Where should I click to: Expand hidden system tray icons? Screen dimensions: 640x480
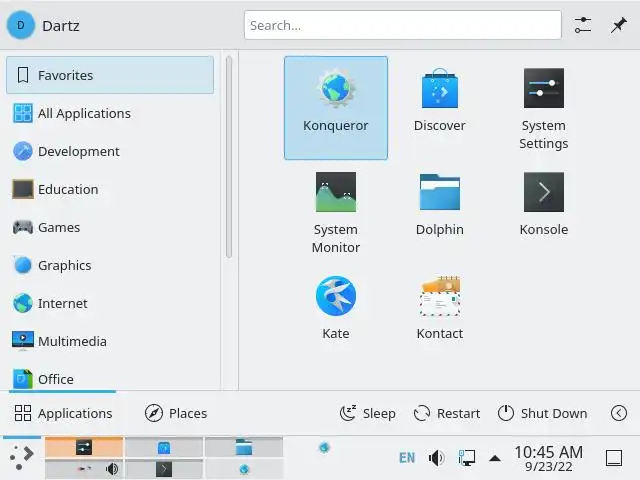click(495, 458)
